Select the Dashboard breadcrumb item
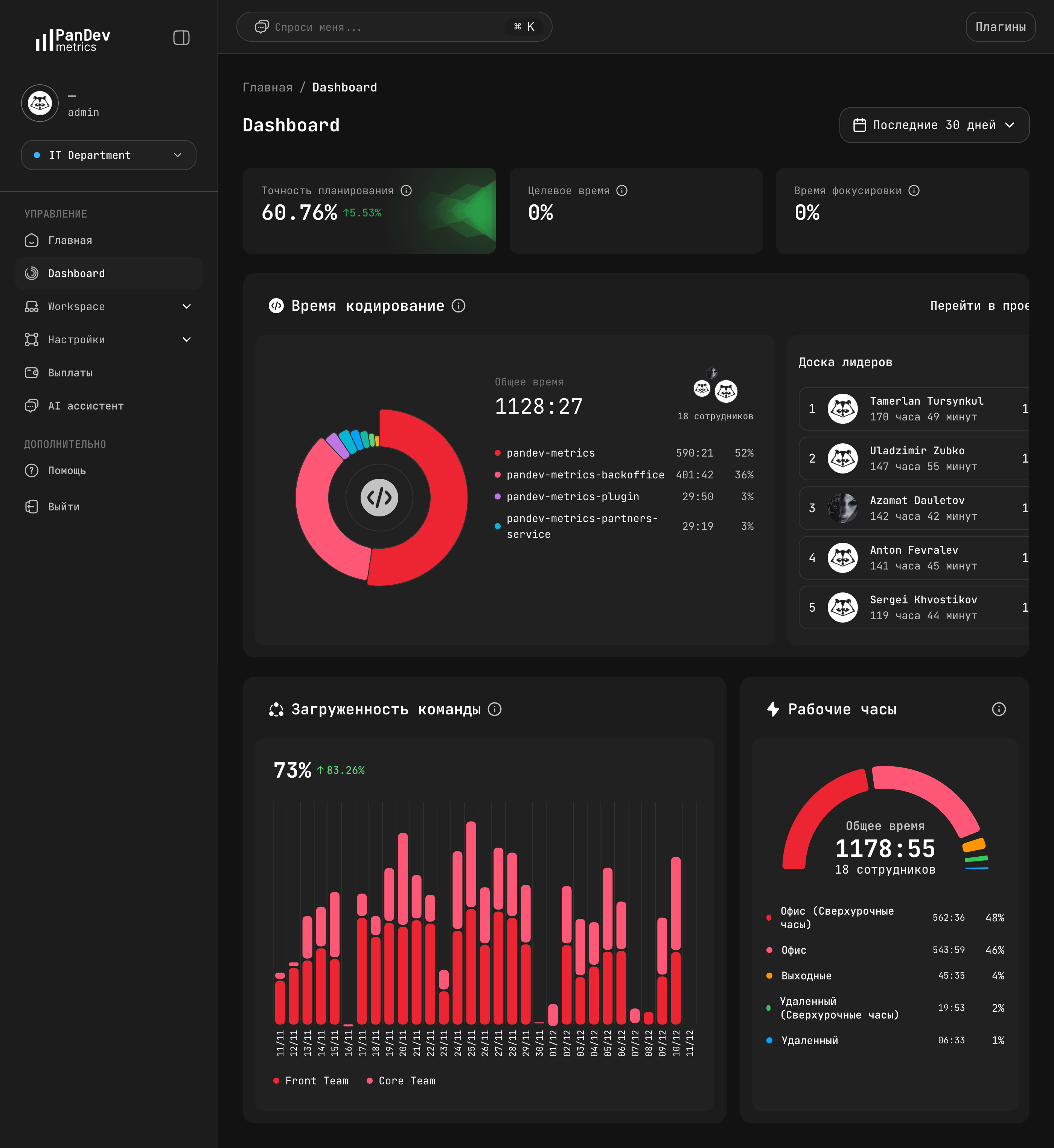 click(344, 87)
